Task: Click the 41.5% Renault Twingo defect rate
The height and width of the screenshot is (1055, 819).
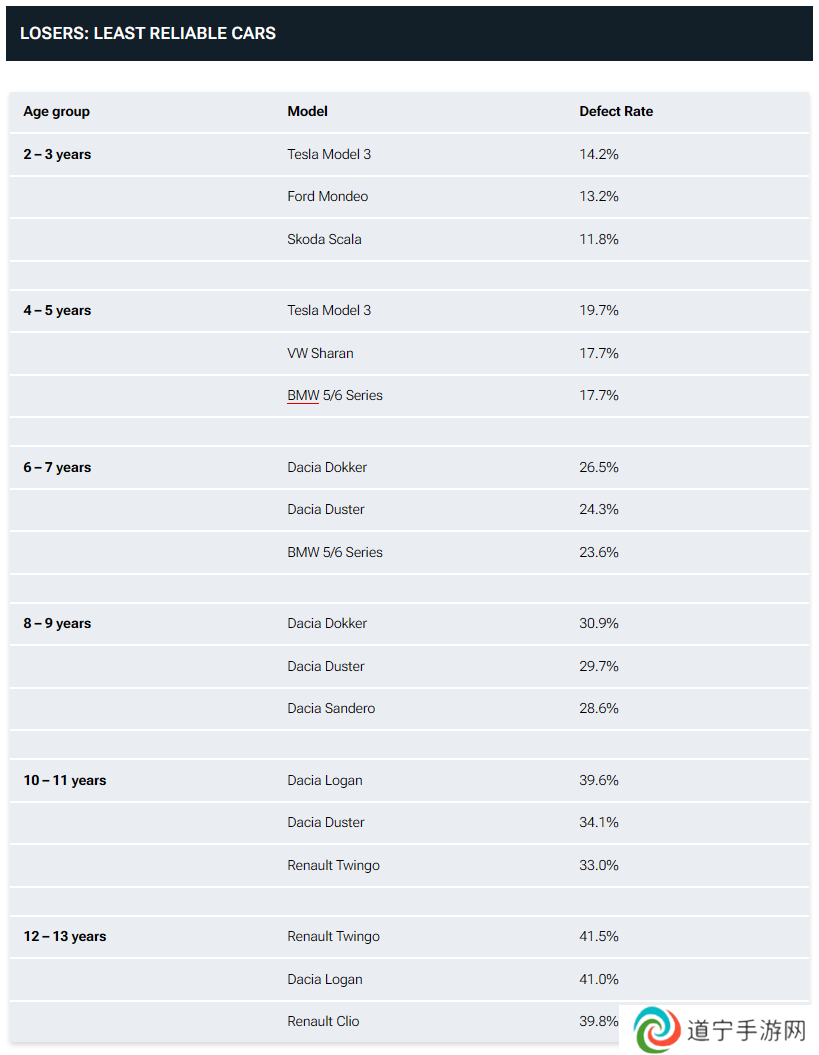Action: tap(599, 937)
